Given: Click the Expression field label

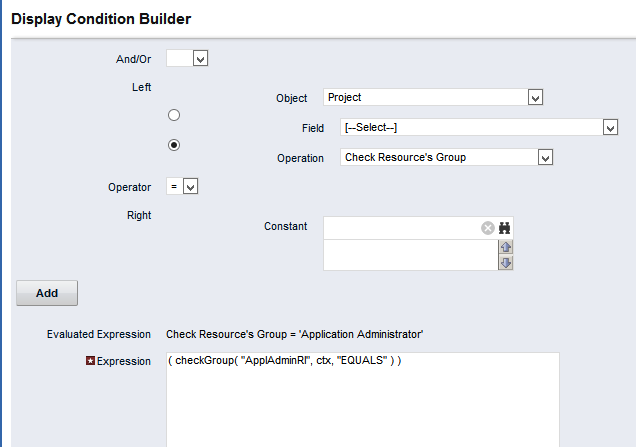Looking at the screenshot, I should click(x=123, y=361).
